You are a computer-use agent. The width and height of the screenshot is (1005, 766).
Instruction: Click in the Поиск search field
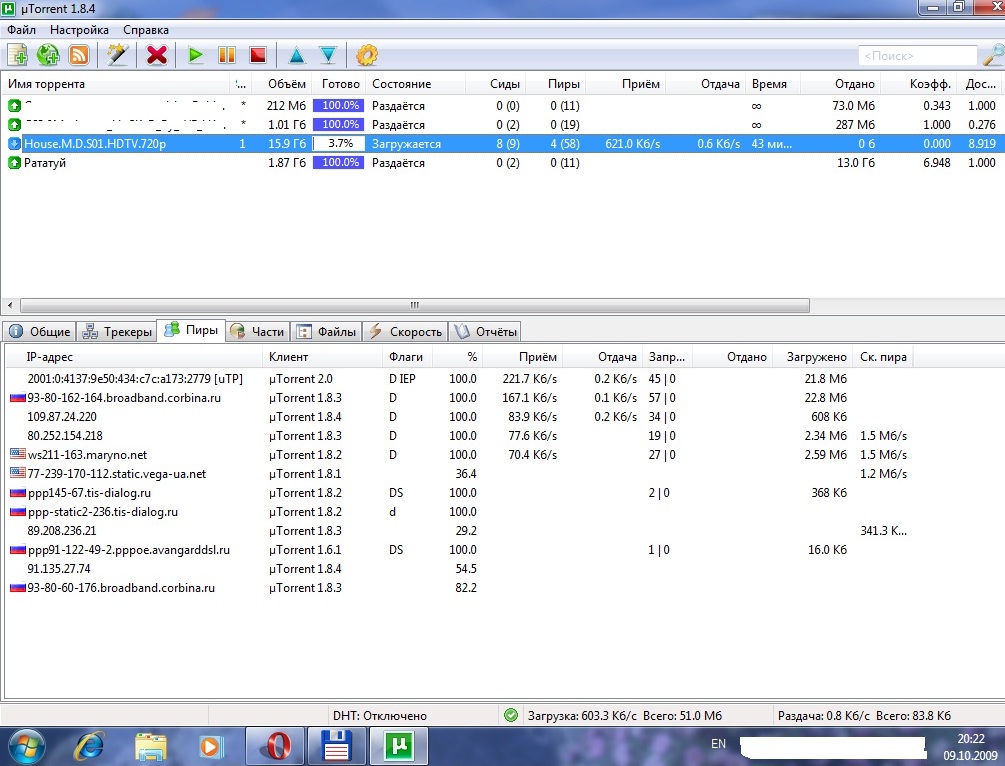917,56
